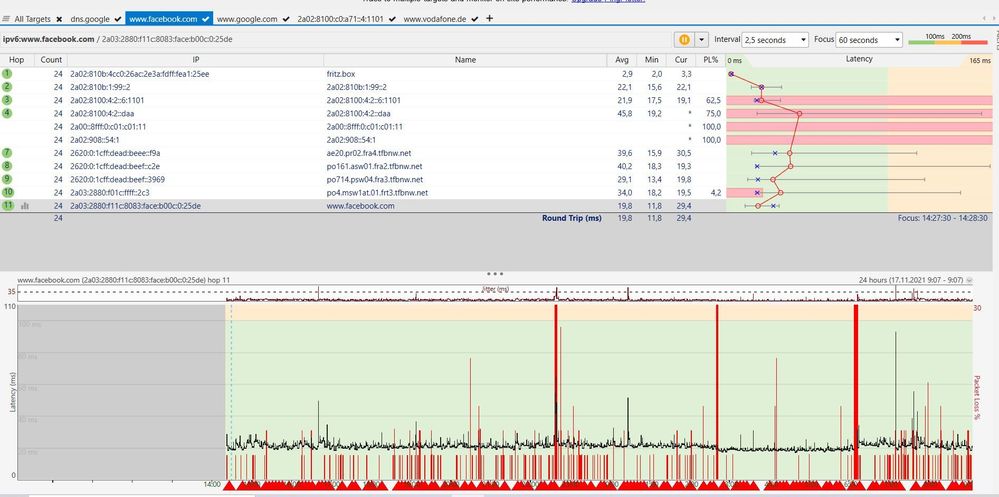Click the 62,5 packet loss value on hop 3

coord(713,100)
